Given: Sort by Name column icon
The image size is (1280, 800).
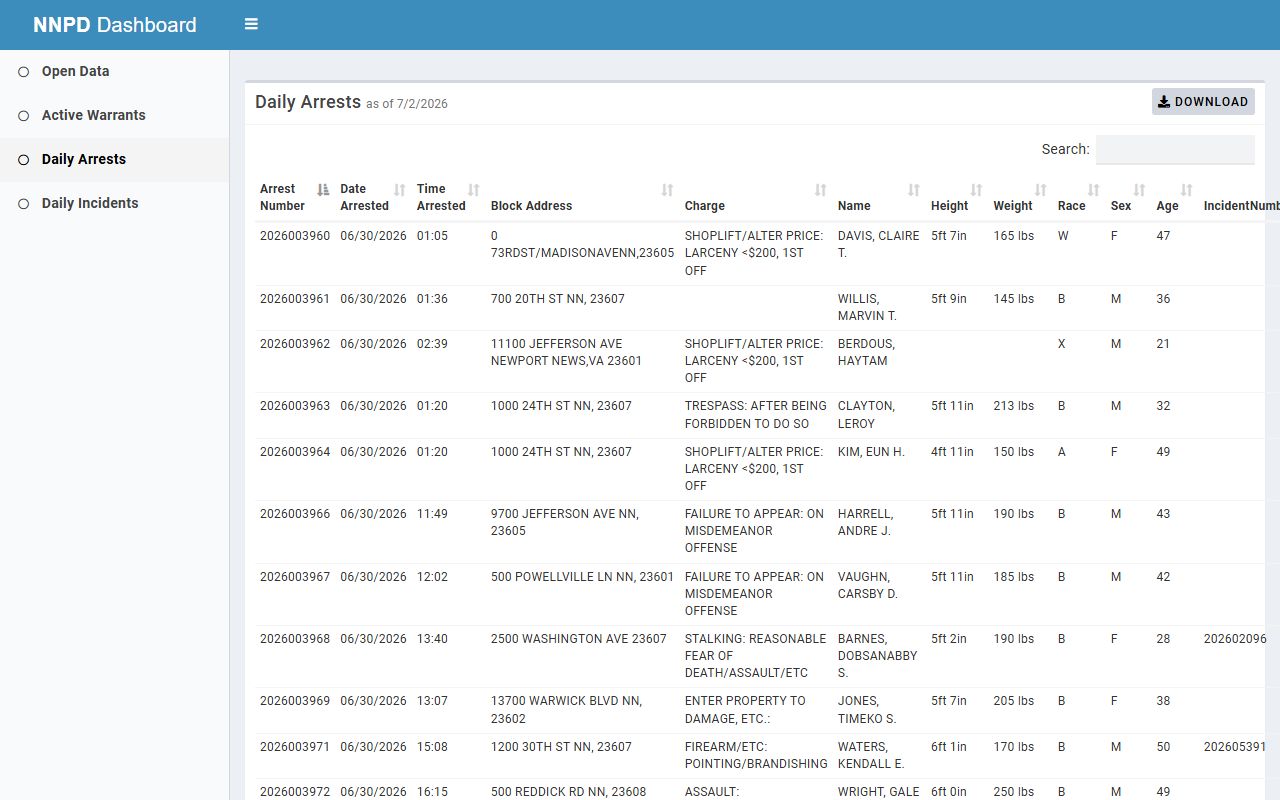Looking at the screenshot, I should point(913,190).
